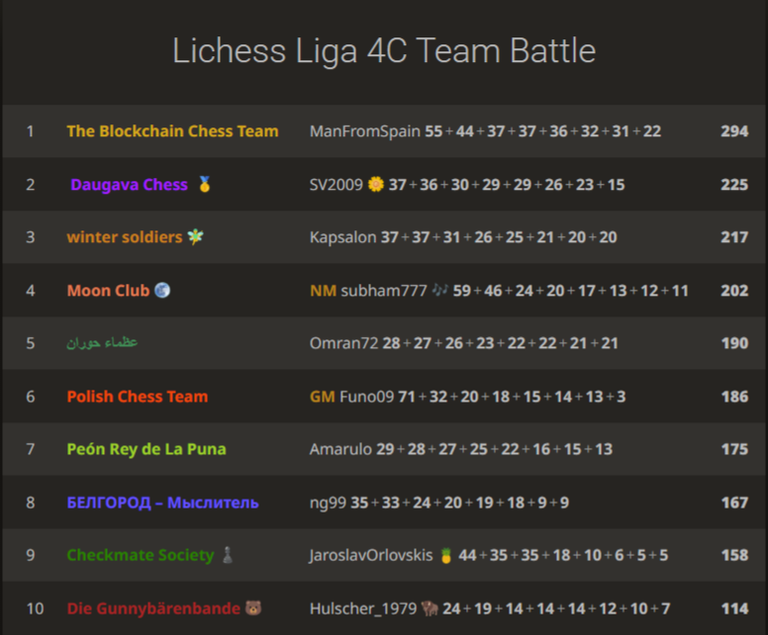Click the bison icon beside Hulscher_1979
Image resolution: width=768 pixels, height=635 pixels.
429,608
